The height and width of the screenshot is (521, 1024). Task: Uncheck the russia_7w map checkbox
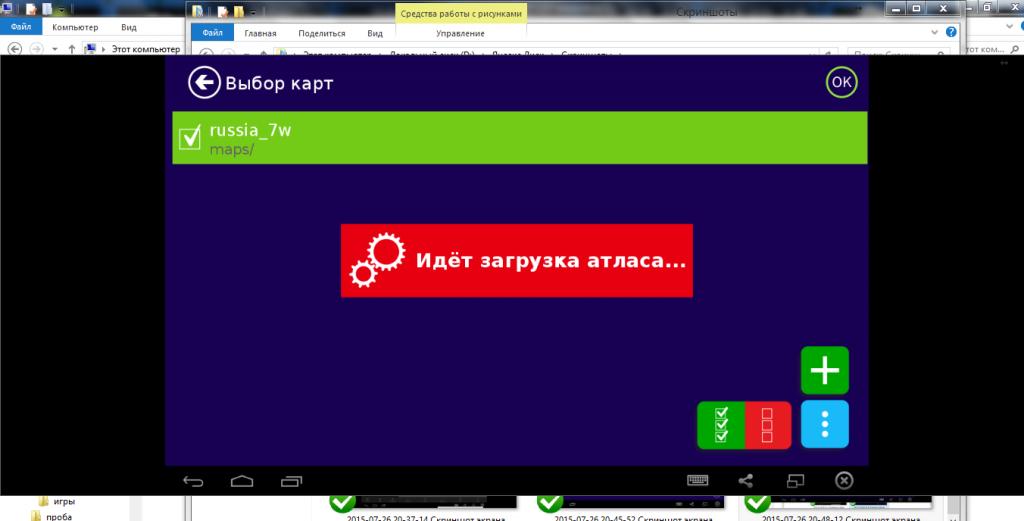pyautogui.click(x=190, y=138)
